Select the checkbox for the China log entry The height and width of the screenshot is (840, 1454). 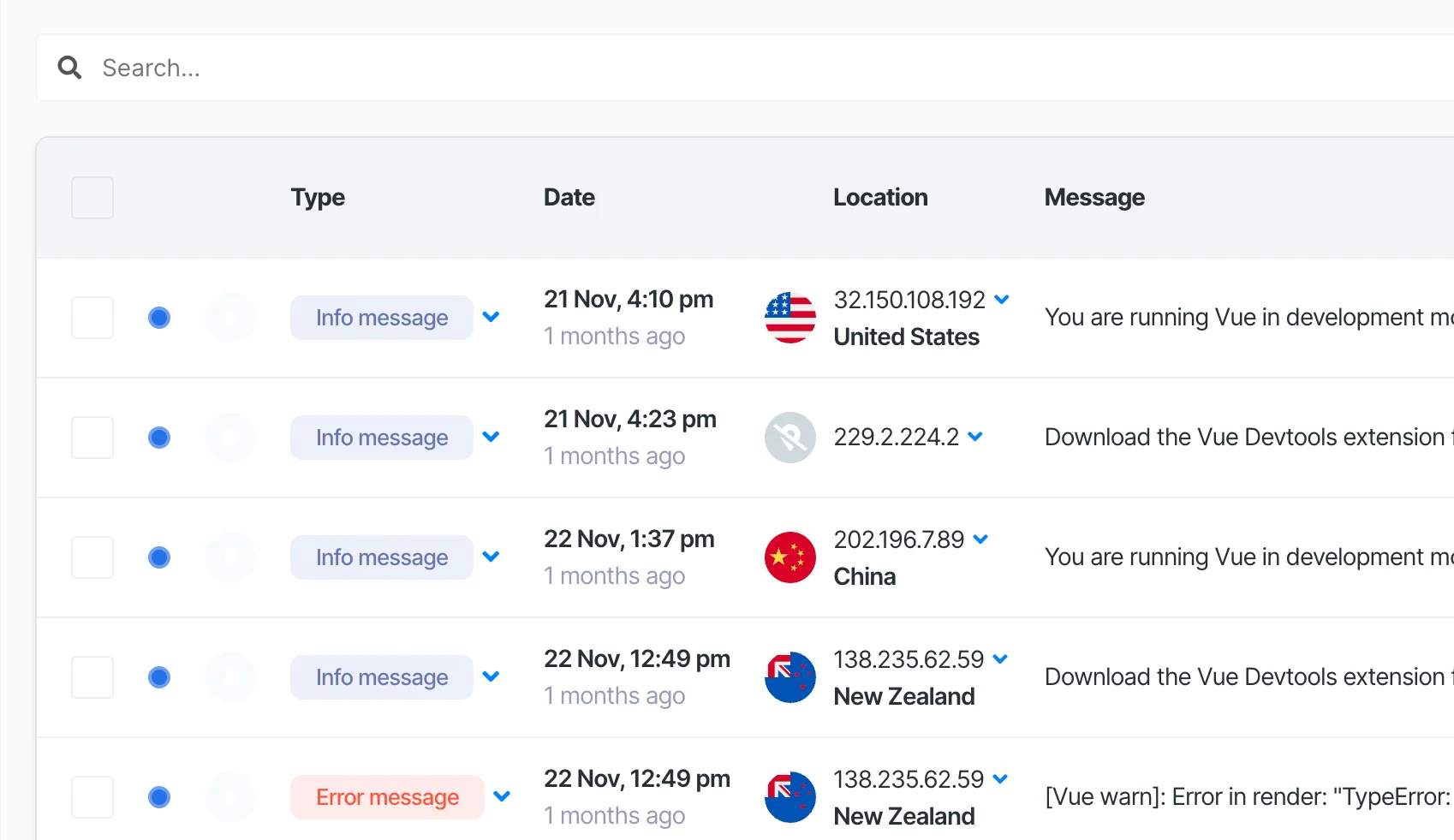92,557
